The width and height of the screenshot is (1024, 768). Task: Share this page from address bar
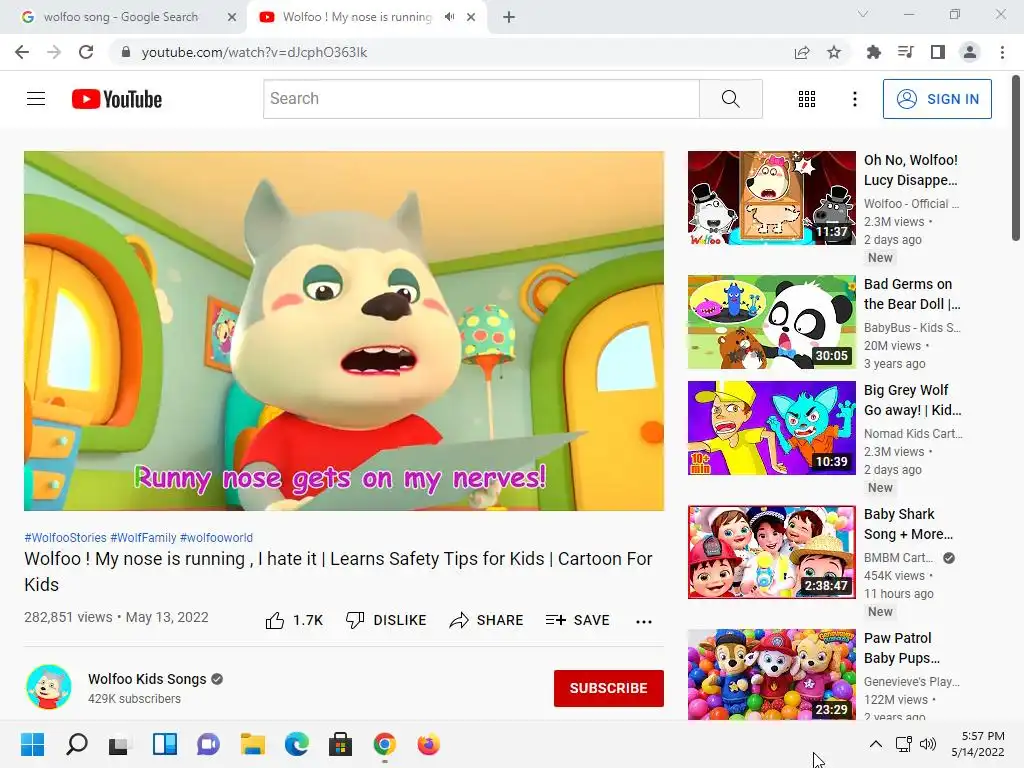click(802, 52)
